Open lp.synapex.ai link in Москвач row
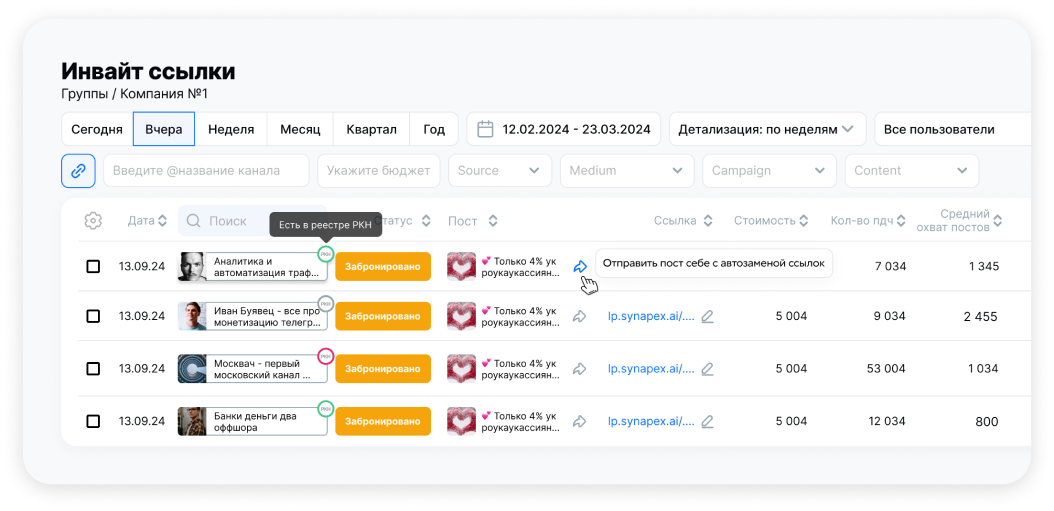This screenshot has height=511, width=1054. coord(650,369)
